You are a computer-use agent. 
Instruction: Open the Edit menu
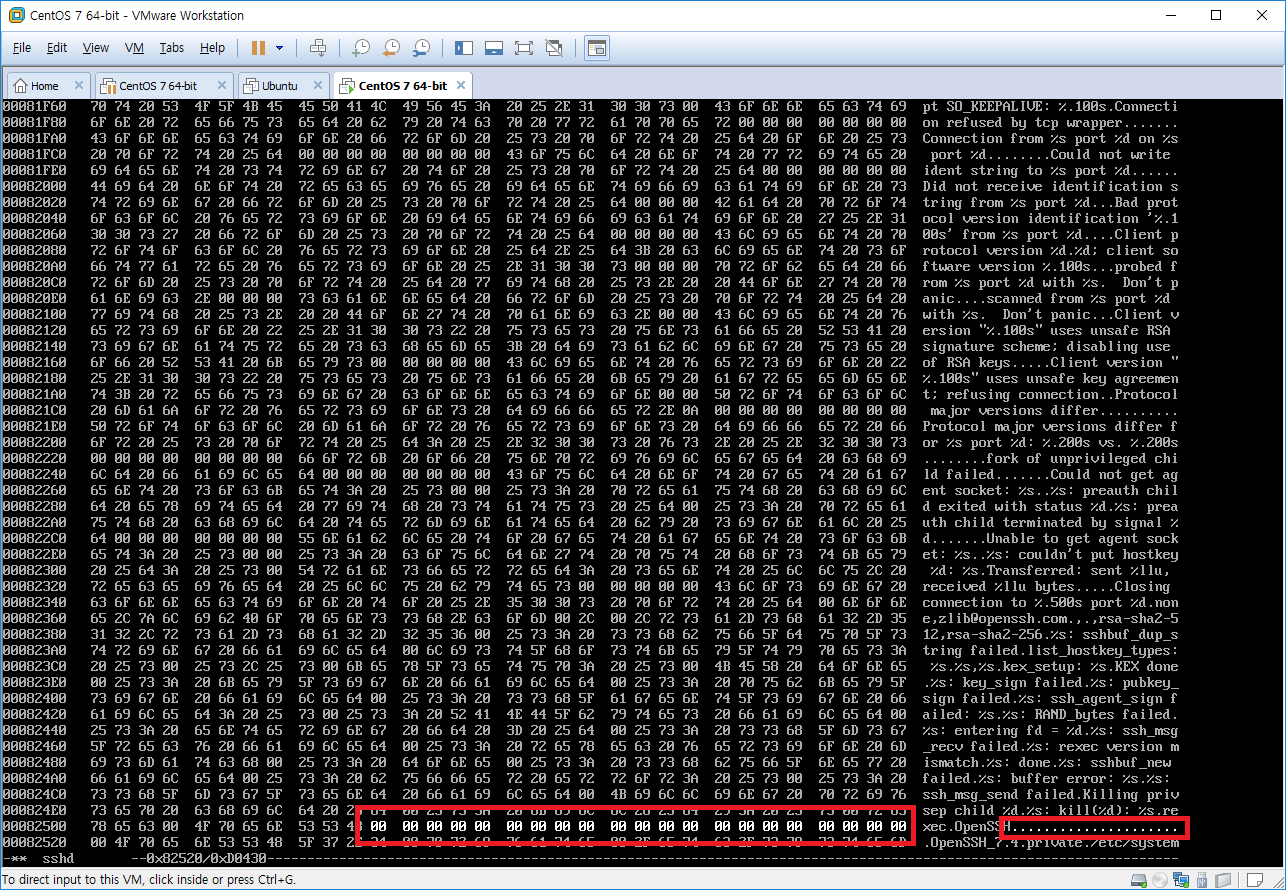(x=57, y=48)
